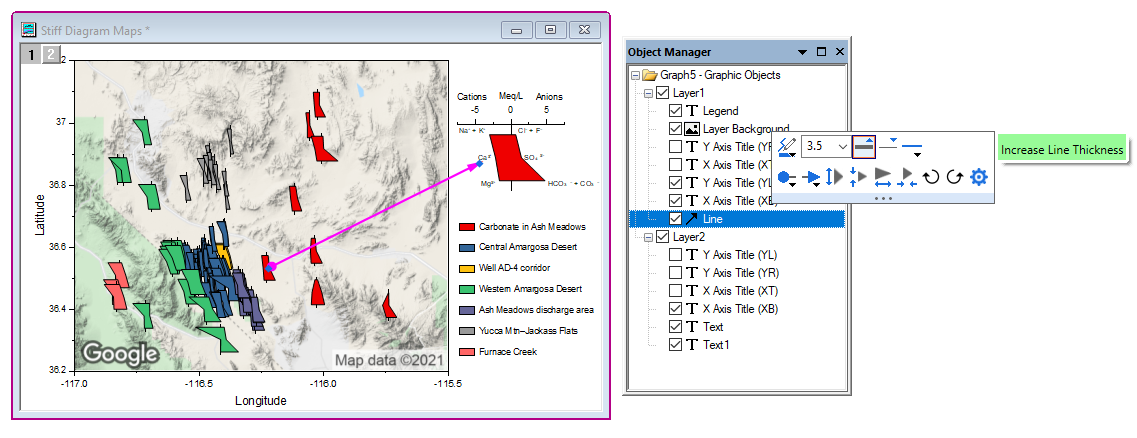Hide the Text1 object in Layer2

(x=676, y=345)
